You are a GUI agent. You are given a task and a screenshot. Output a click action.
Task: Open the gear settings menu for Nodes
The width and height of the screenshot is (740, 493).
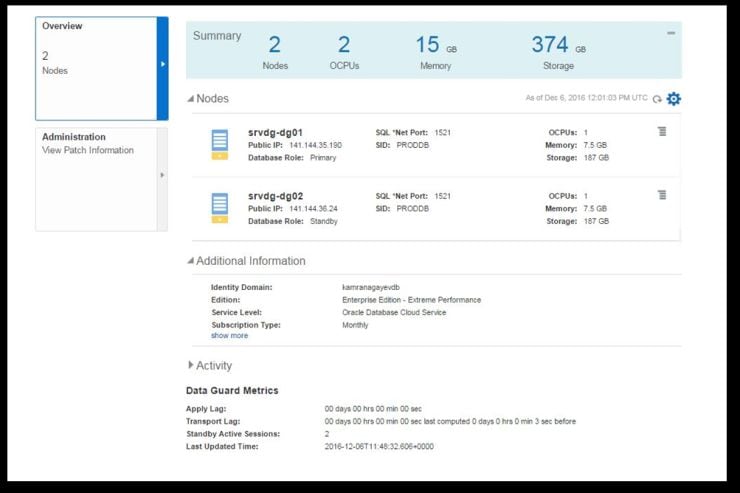673,98
